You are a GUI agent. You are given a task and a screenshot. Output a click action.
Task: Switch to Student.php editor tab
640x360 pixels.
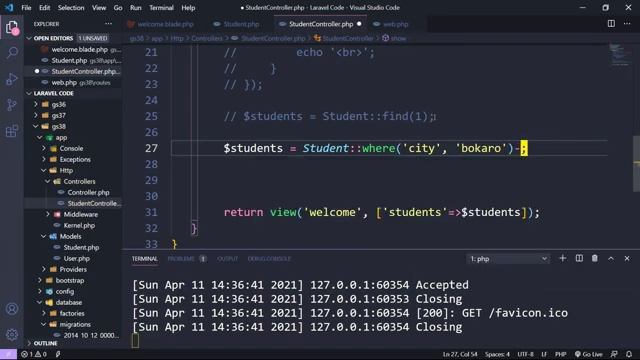[237, 24]
